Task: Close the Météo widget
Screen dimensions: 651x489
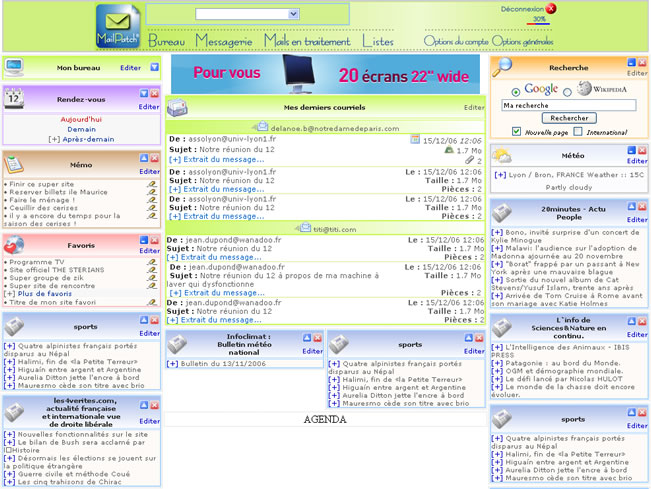Action: pyautogui.click(x=643, y=151)
